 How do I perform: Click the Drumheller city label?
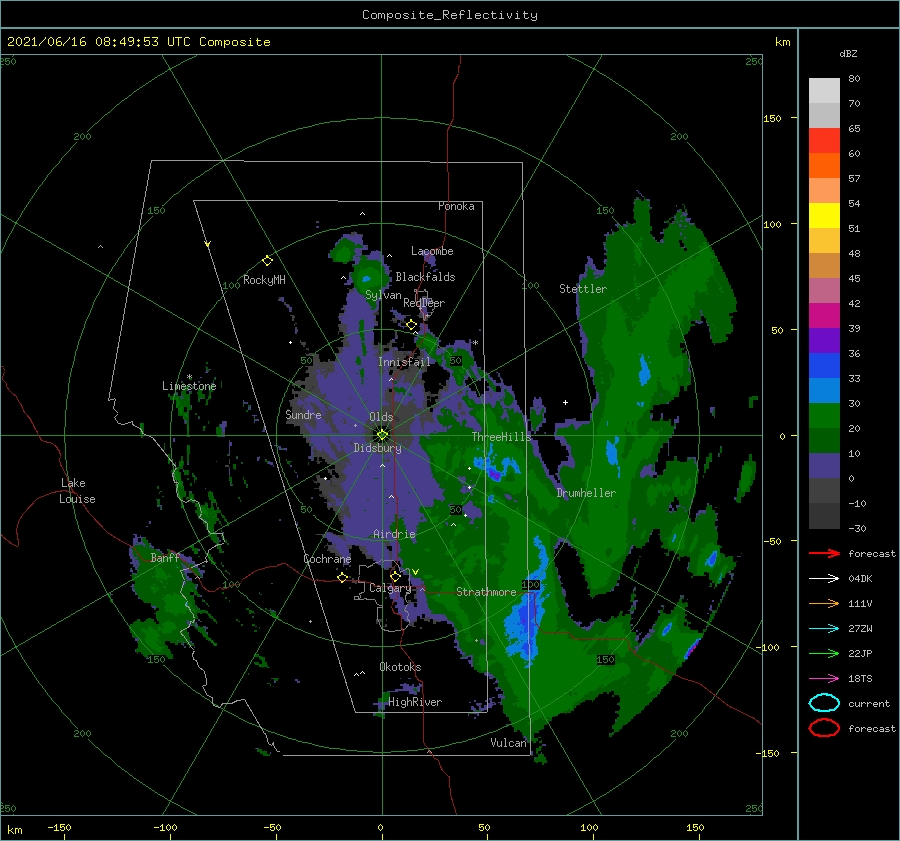coord(586,493)
